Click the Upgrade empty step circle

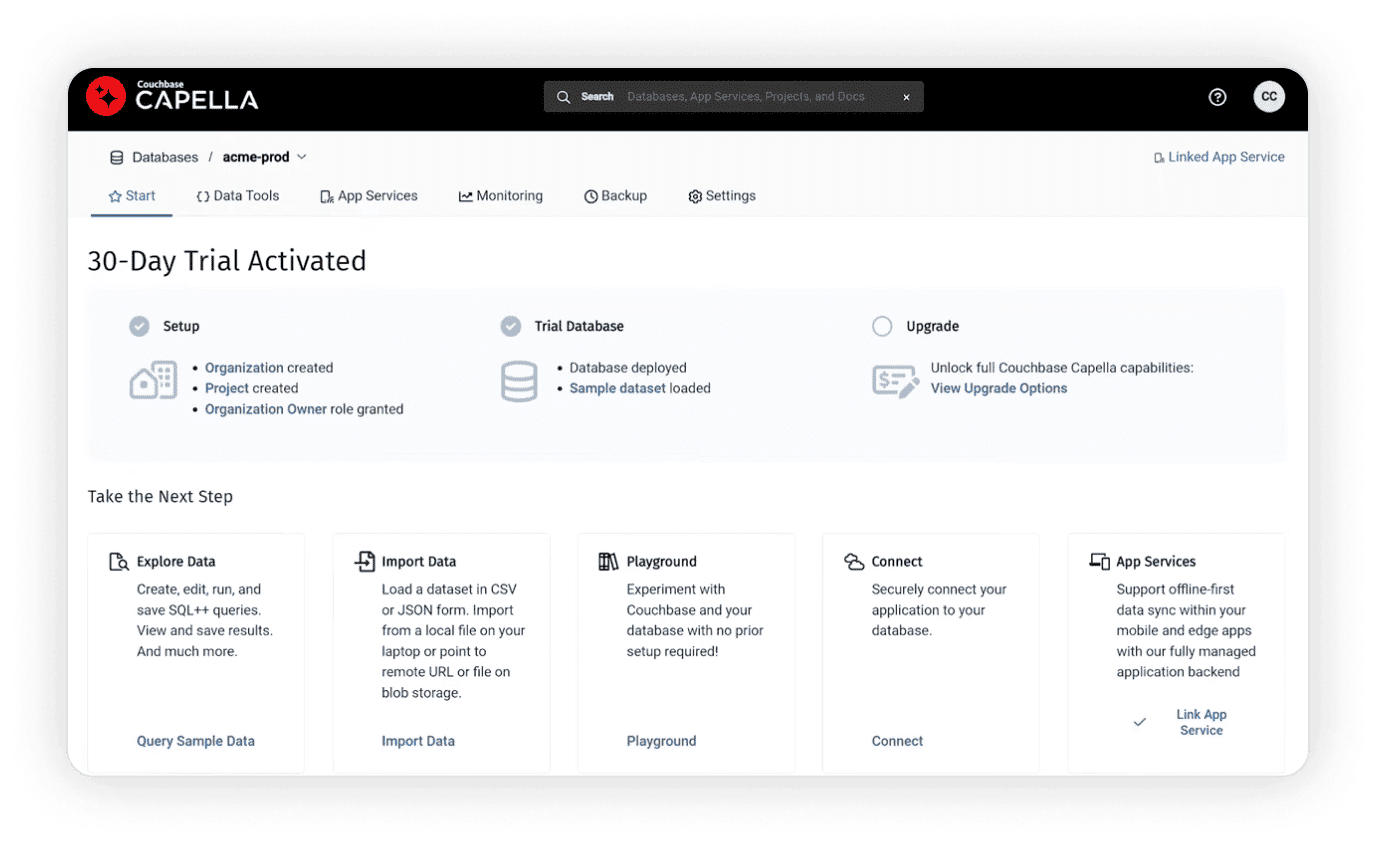[882, 326]
